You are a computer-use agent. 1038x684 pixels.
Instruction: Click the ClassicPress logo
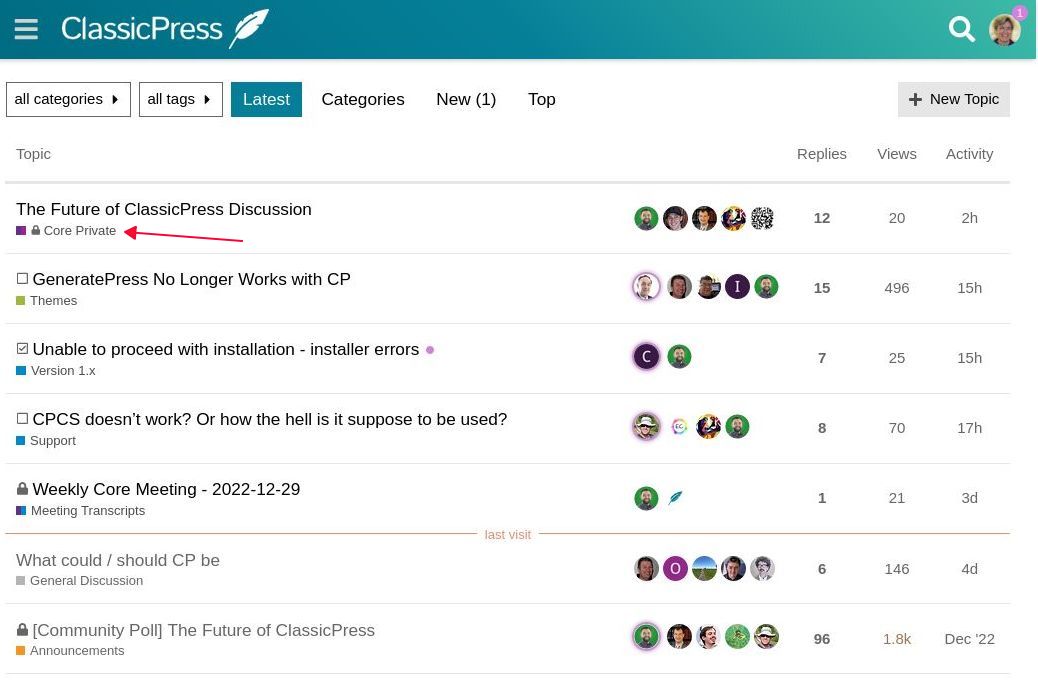(165, 28)
